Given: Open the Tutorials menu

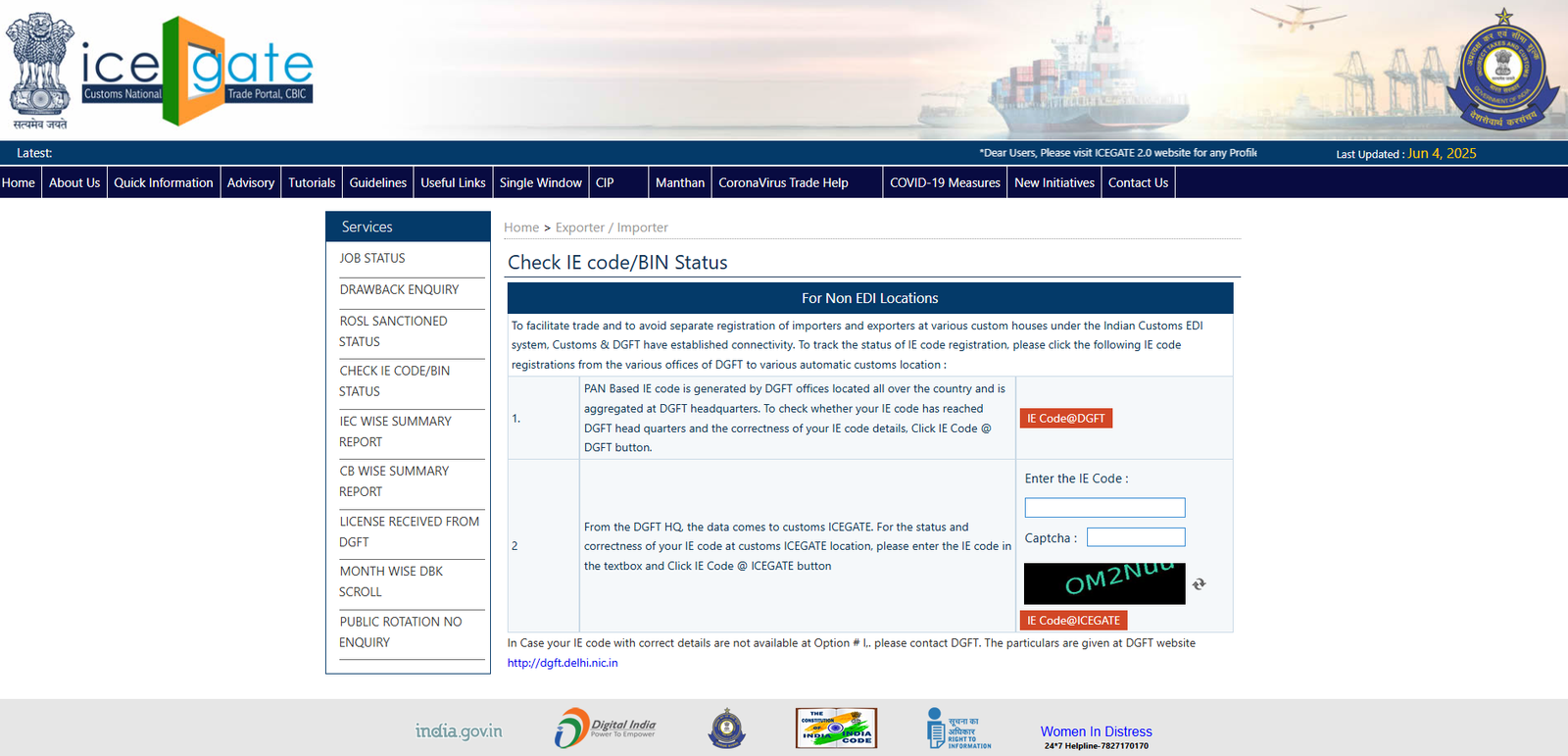Looking at the screenshot, I should click(312, 182).
